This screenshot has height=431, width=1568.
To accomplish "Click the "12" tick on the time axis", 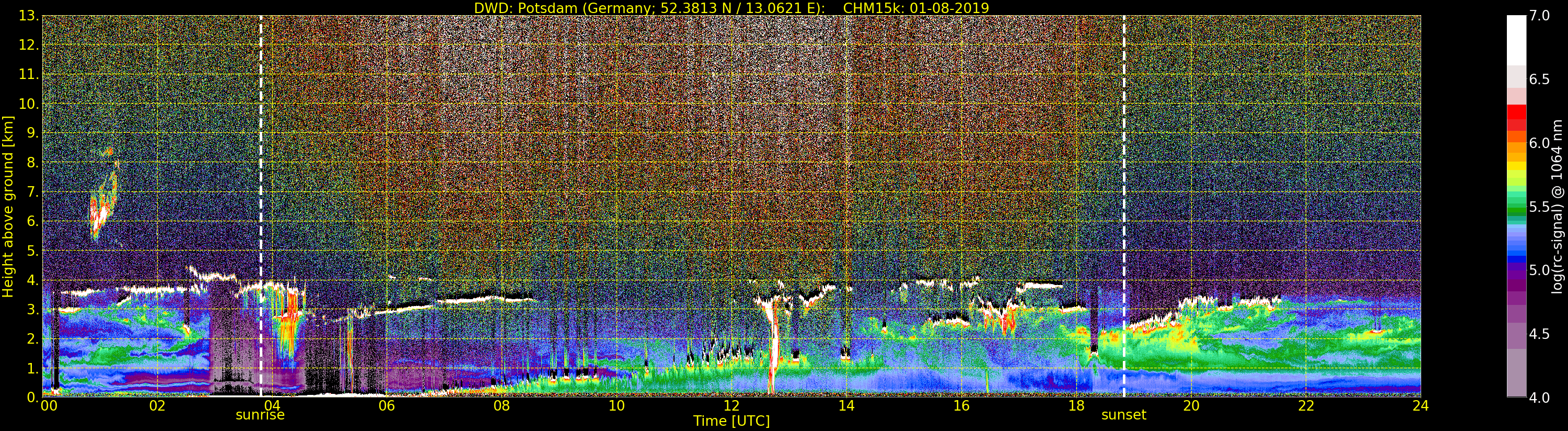I will tap(731, 405).
